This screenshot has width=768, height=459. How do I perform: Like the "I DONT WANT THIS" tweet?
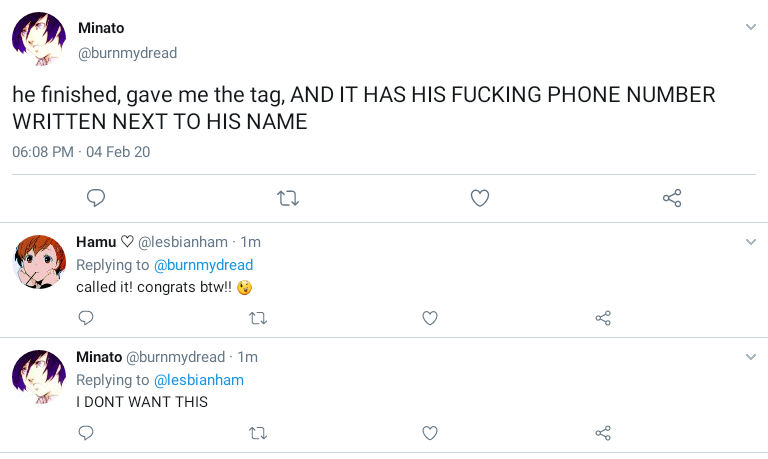click(x=430, y=433)
